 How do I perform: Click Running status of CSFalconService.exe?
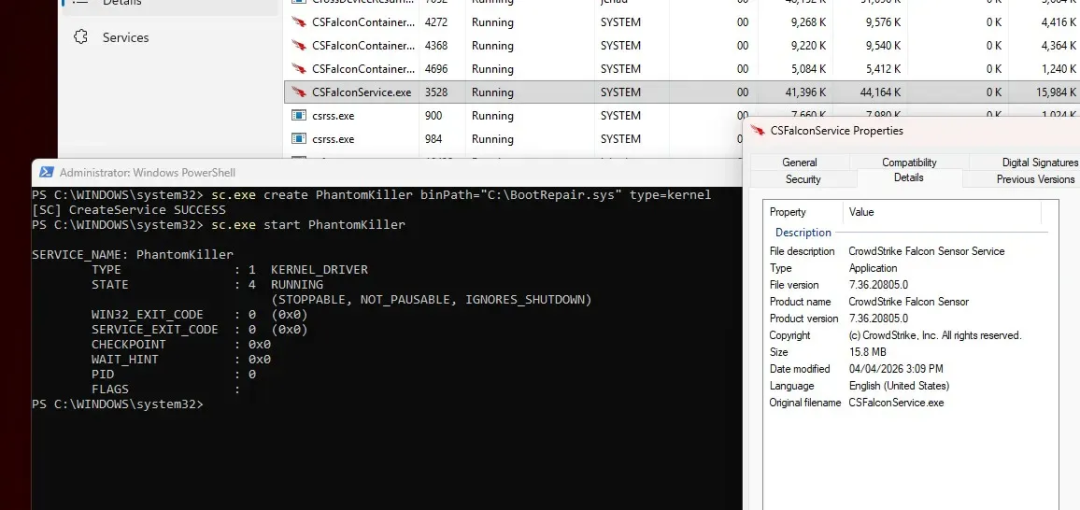[492, 92]
